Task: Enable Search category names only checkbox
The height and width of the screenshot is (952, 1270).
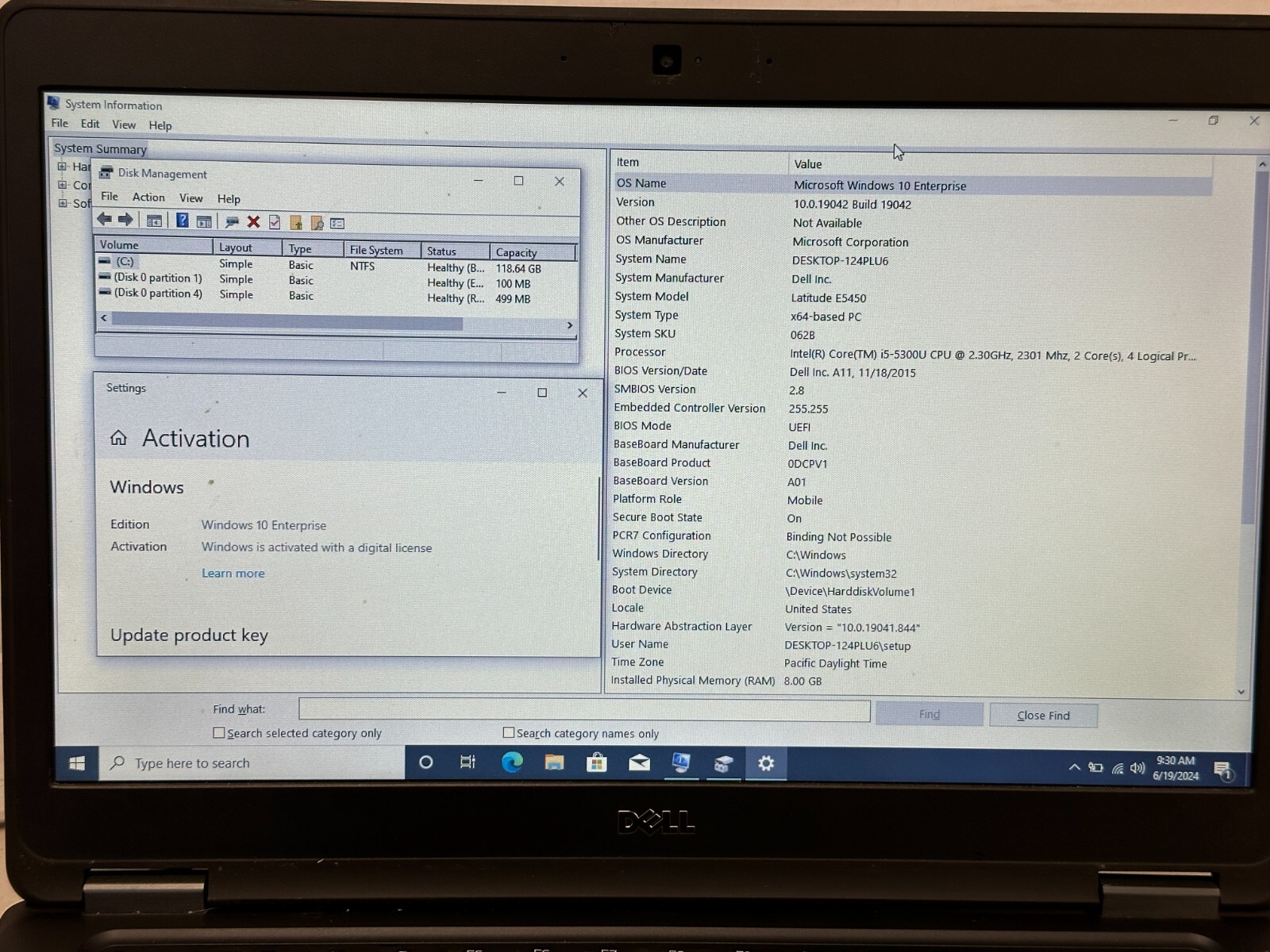Action: tap(509, 733)
